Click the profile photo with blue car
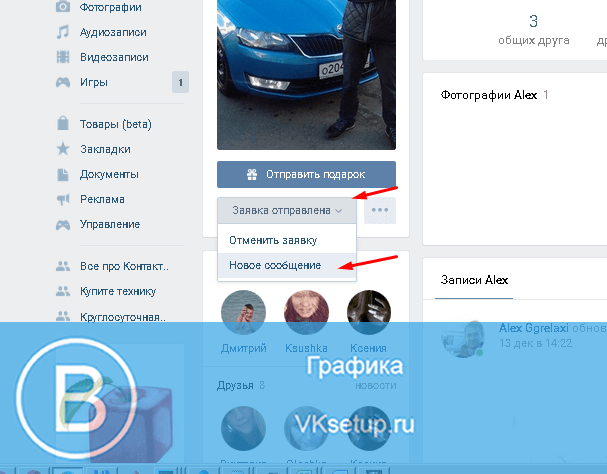 coord(306,74)
